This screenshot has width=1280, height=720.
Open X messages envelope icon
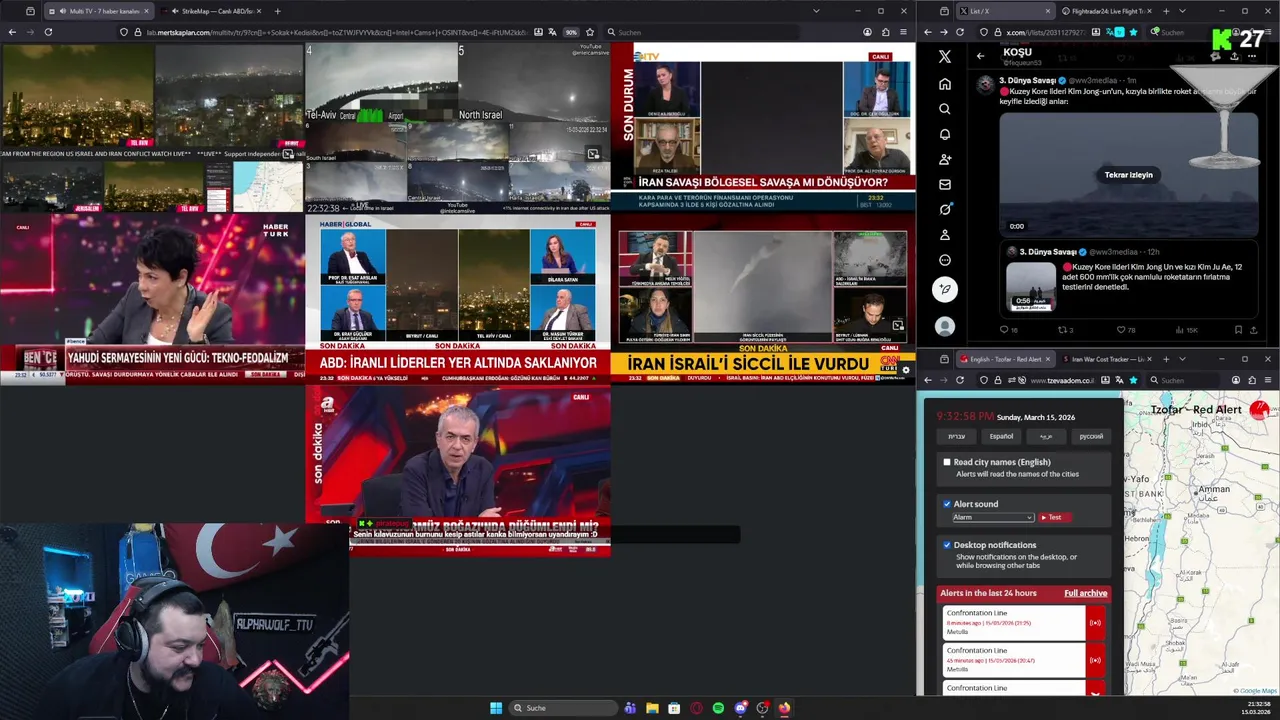coord(945,184)
